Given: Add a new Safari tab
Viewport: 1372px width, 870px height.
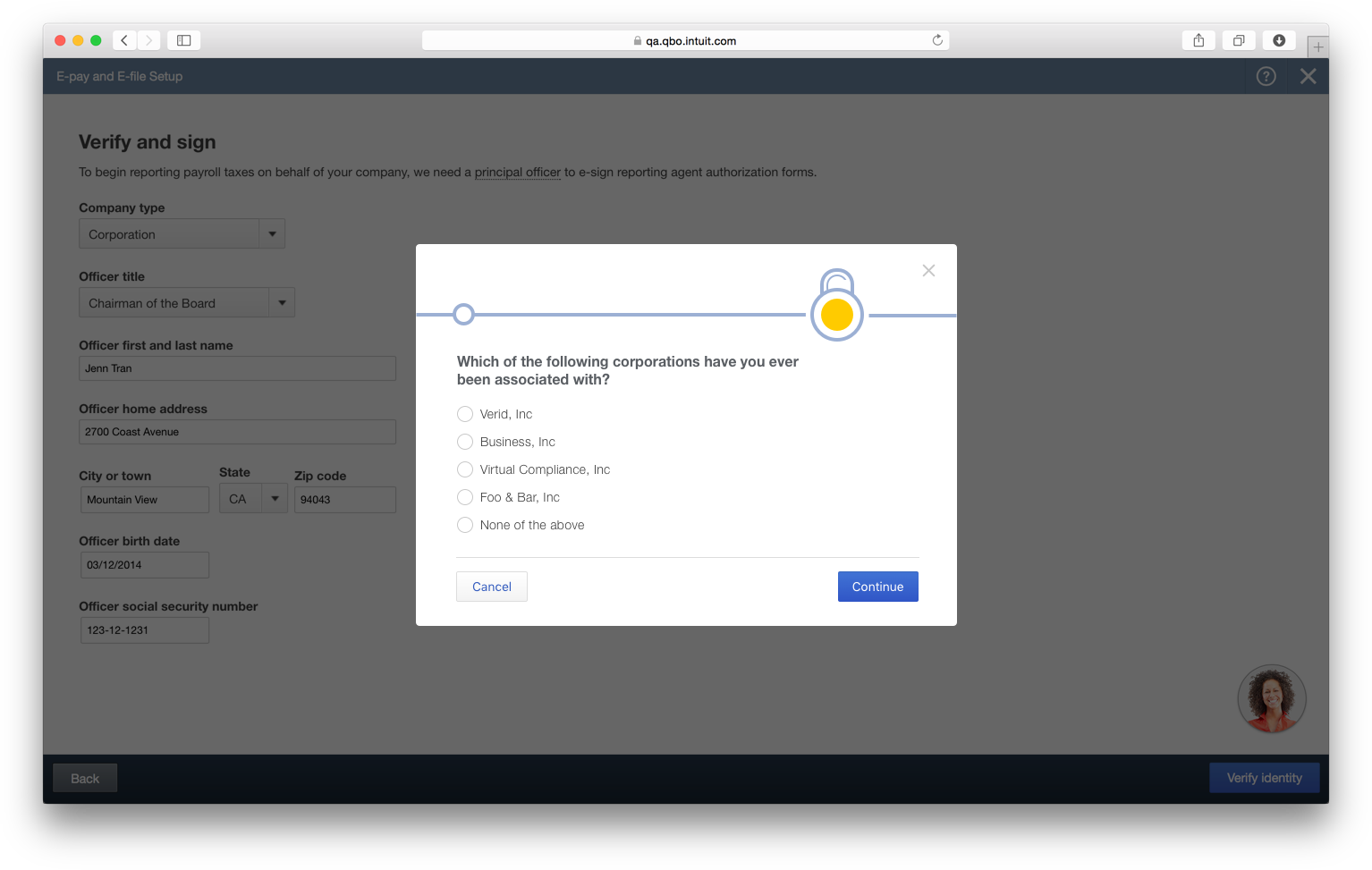Looking at the screenshot, I should [x=1317, y=47].
